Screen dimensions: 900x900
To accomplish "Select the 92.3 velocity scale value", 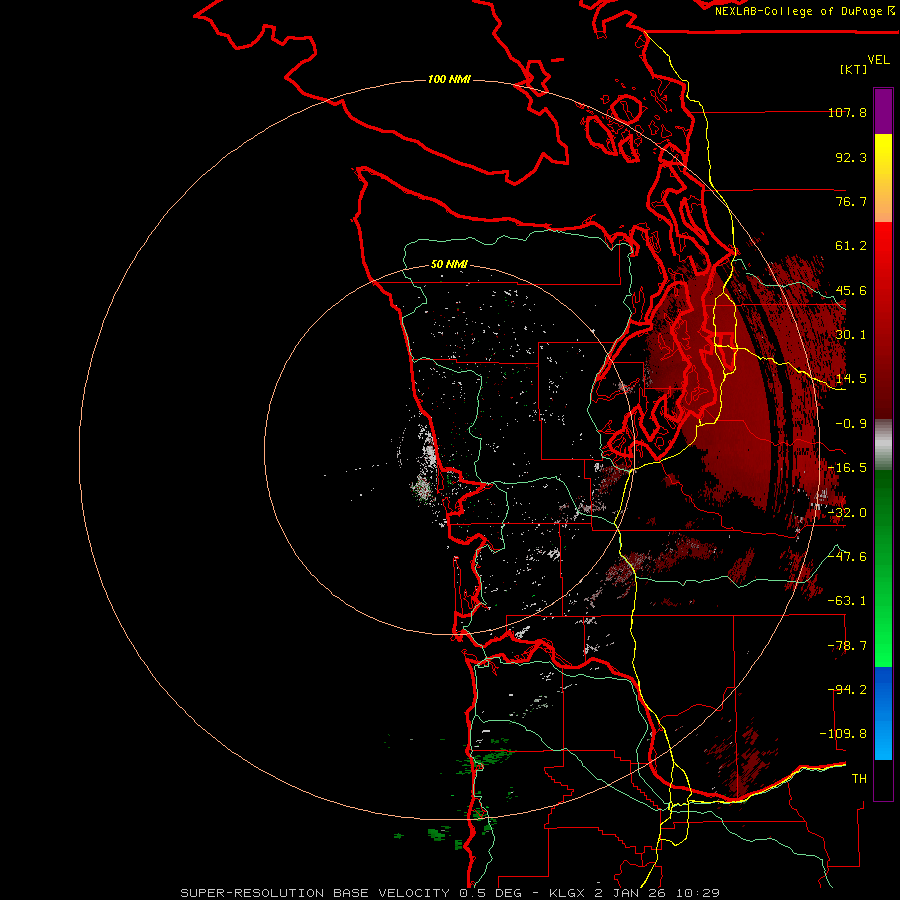I will [851, 157].
